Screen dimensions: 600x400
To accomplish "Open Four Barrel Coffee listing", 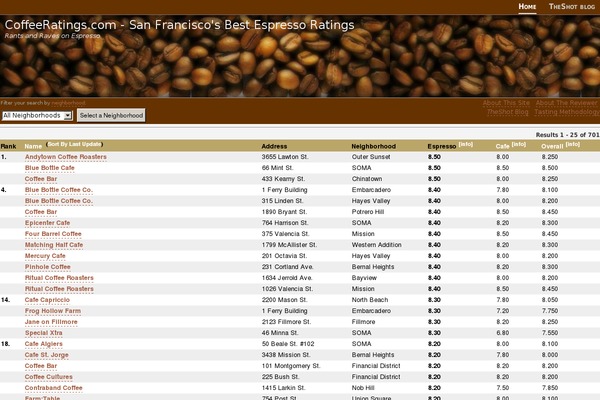I will pos(53,234).
